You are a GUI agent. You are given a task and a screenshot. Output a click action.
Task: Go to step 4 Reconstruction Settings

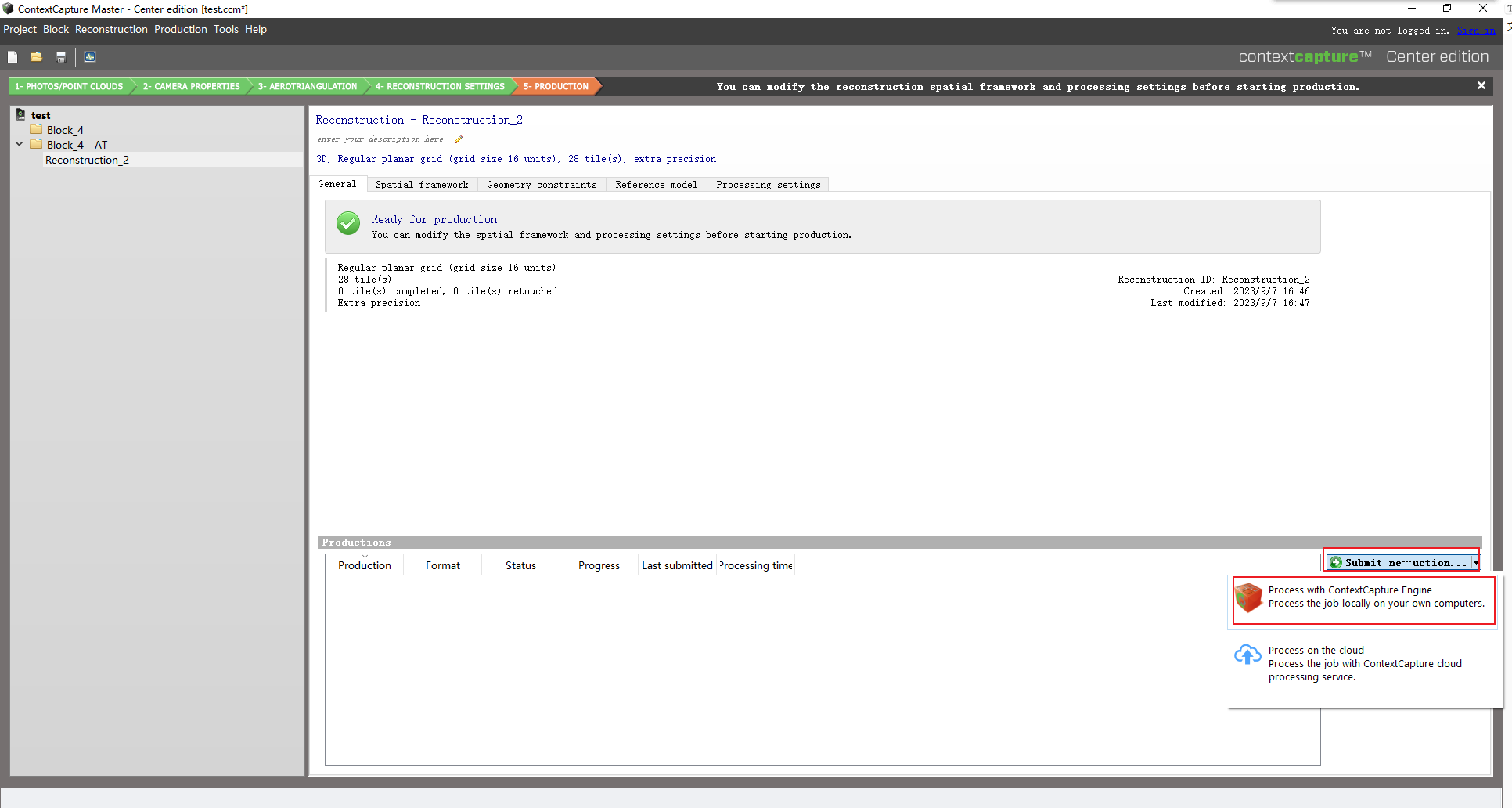[440, 86]
